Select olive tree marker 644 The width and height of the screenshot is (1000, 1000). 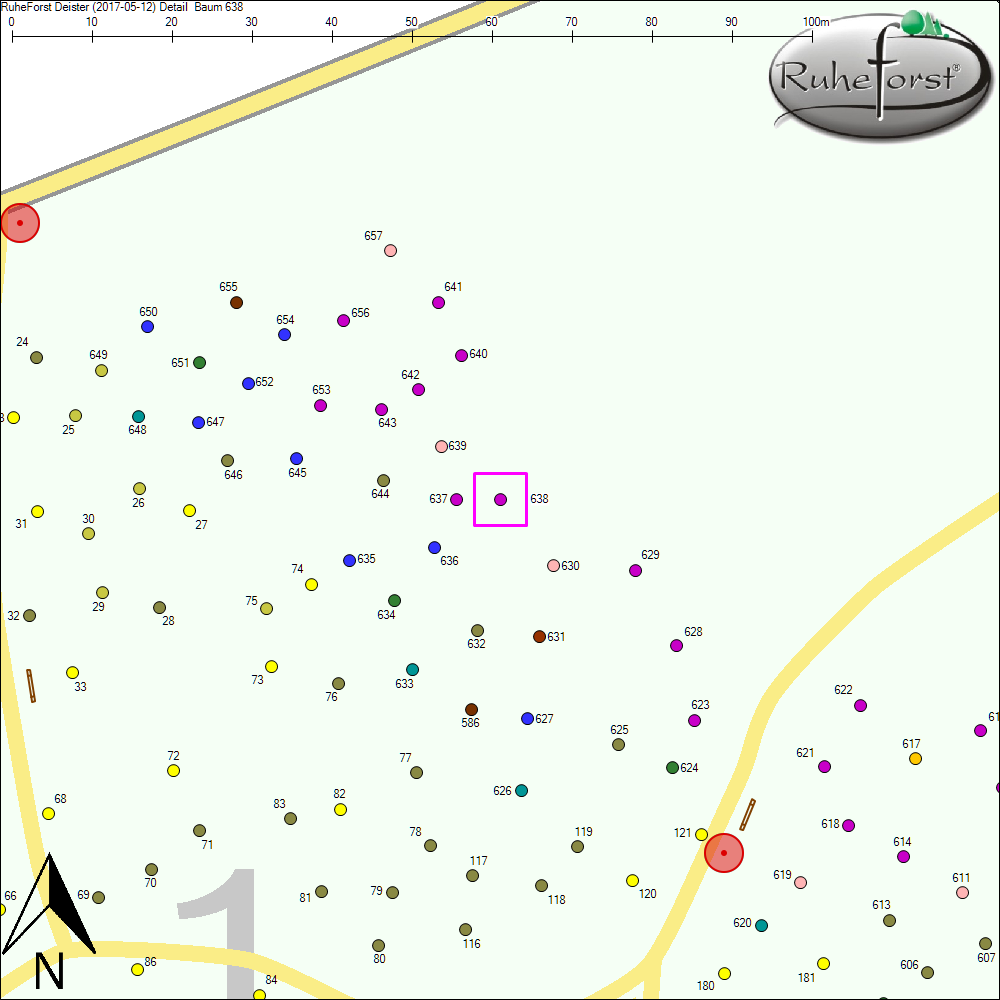[383, 480]
